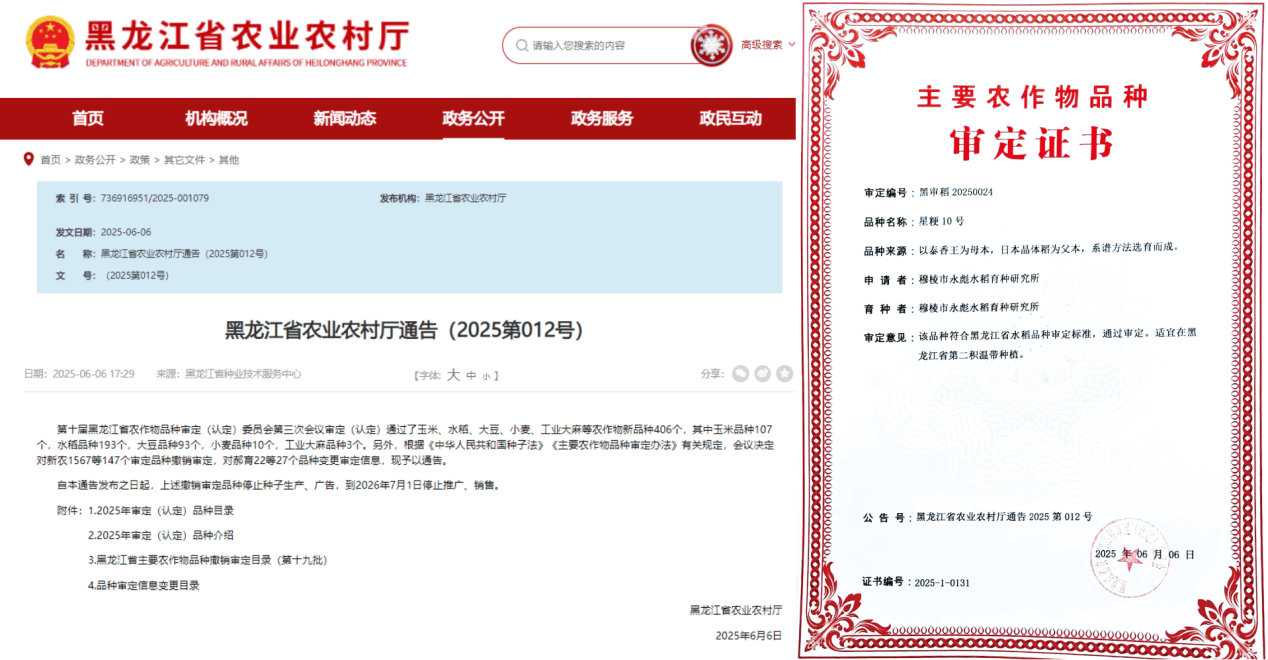This screenshot has width=1268, height=660.
Task: Click the 审定证书 certificate image
Action: point(1033,330)
